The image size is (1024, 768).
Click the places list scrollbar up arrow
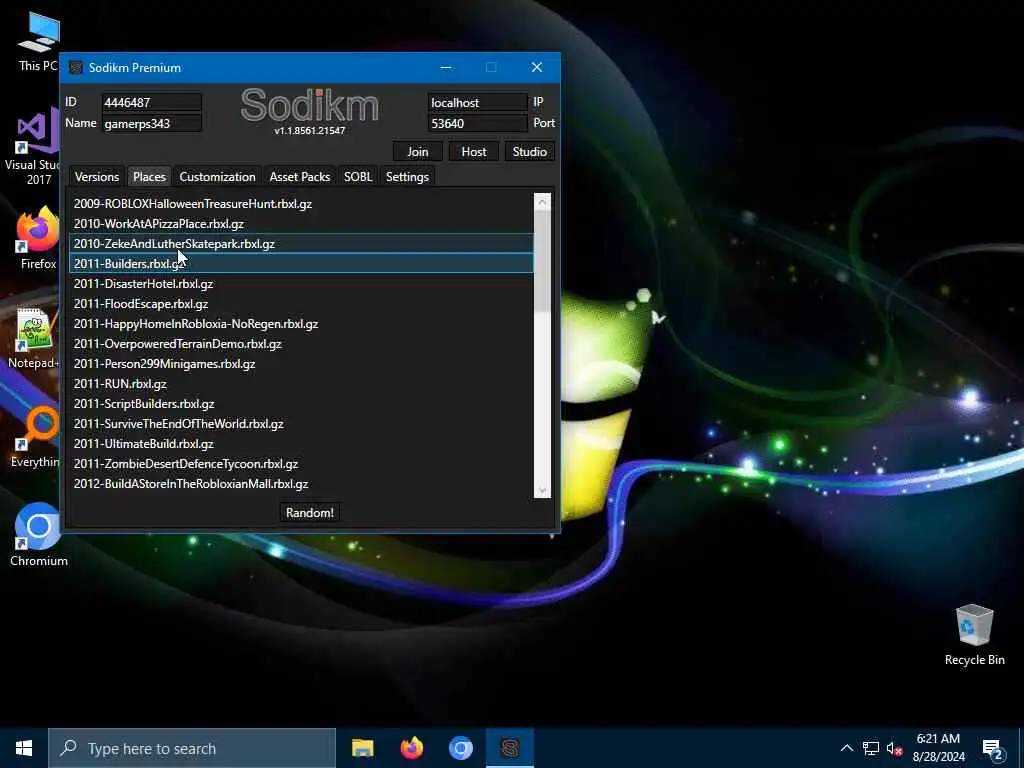[x=542, y=202]
